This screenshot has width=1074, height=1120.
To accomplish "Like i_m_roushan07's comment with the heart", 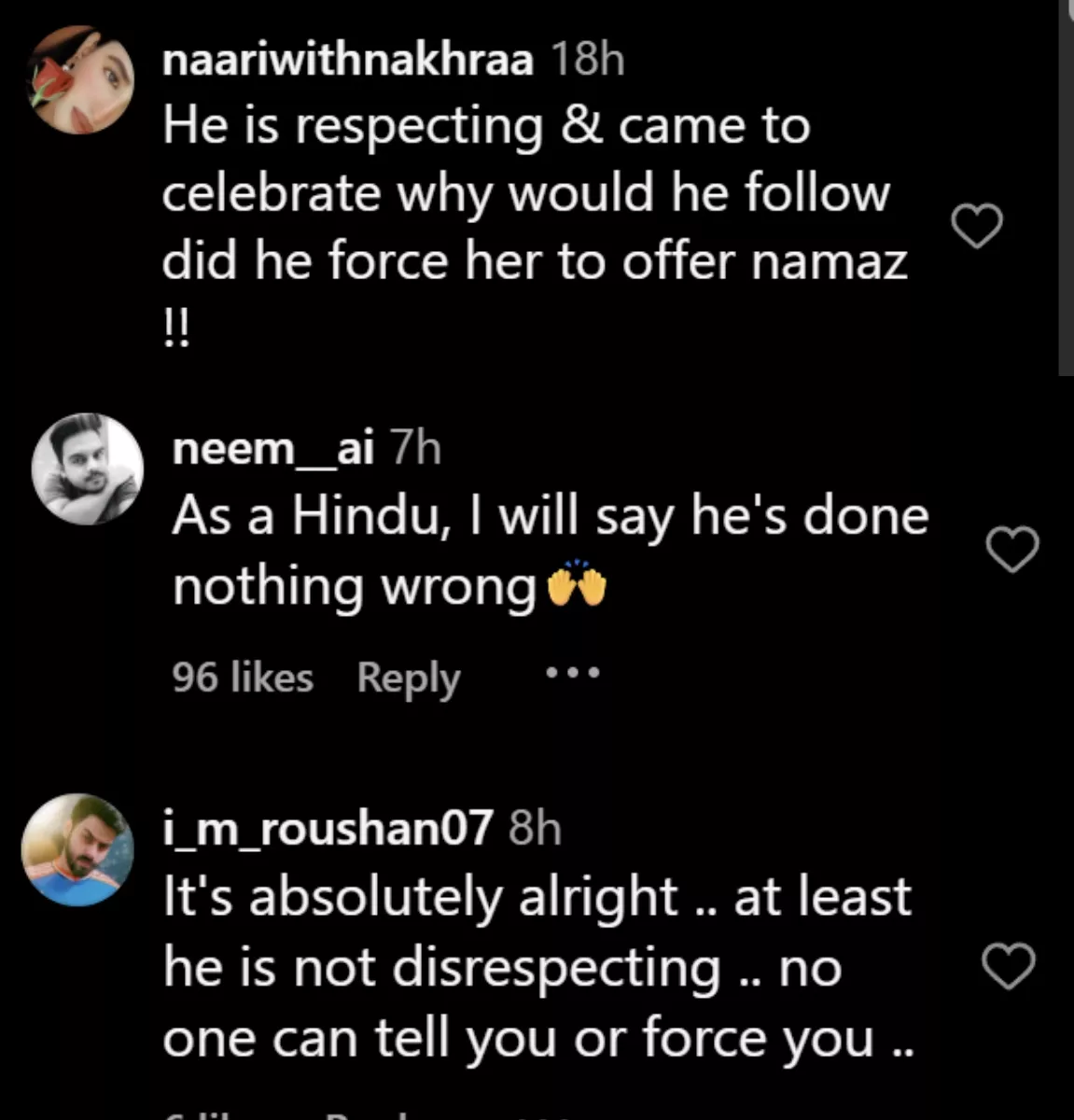I will [1010, 966].
